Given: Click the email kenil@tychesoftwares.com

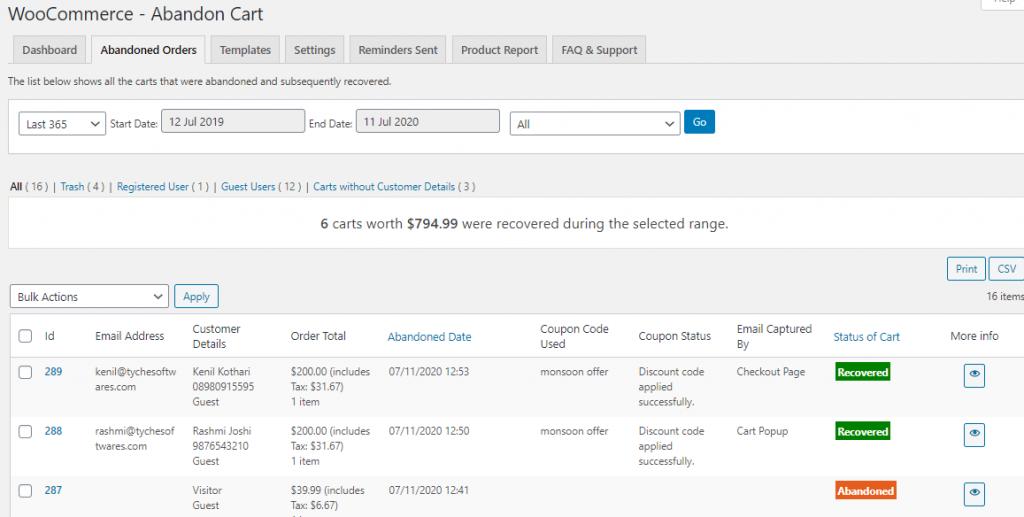Looking at the screenshot, I should (x=136, y=379).
